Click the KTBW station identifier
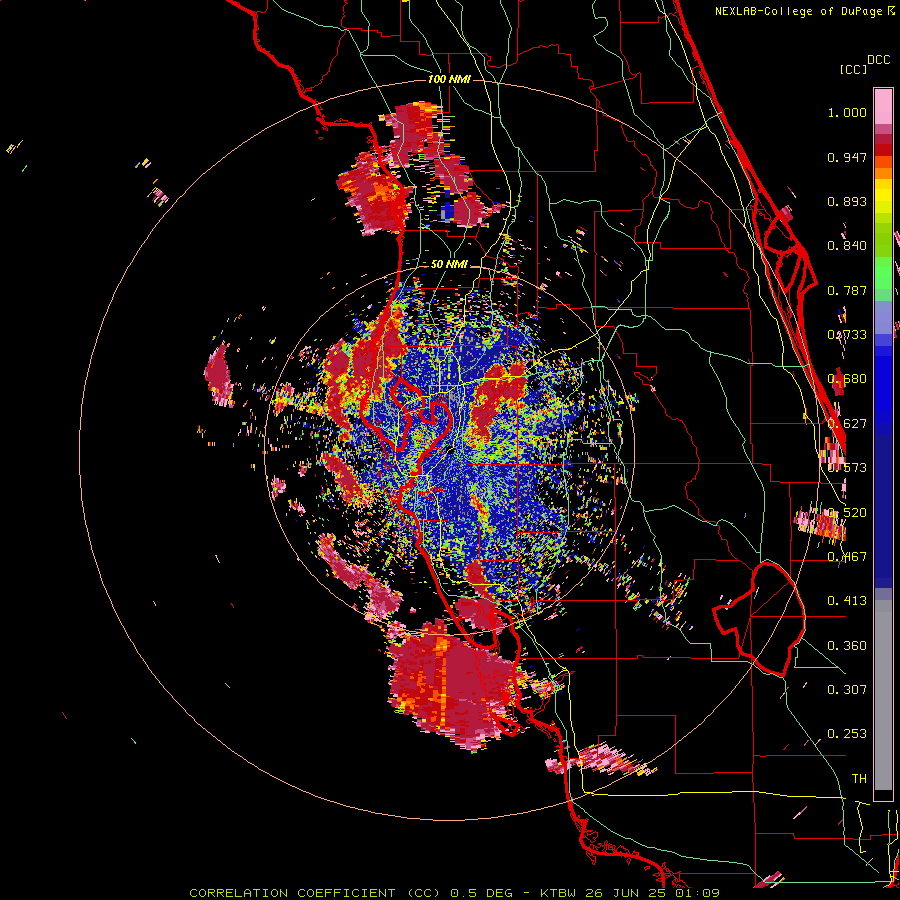Screen dimensions: 900x900 tap(560, 893)
